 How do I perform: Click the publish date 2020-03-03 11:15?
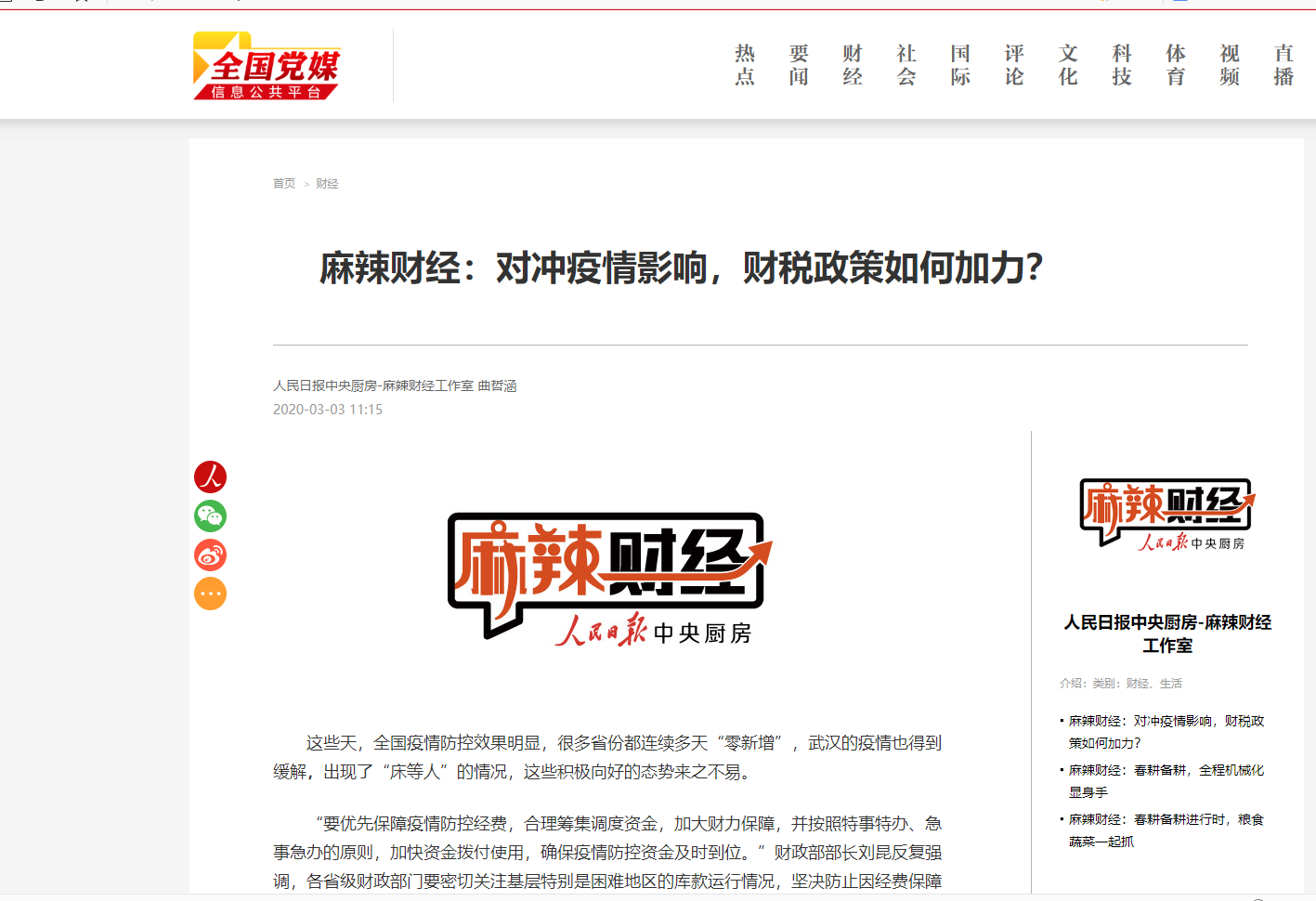pyautogui.click(x=328, y=410)
